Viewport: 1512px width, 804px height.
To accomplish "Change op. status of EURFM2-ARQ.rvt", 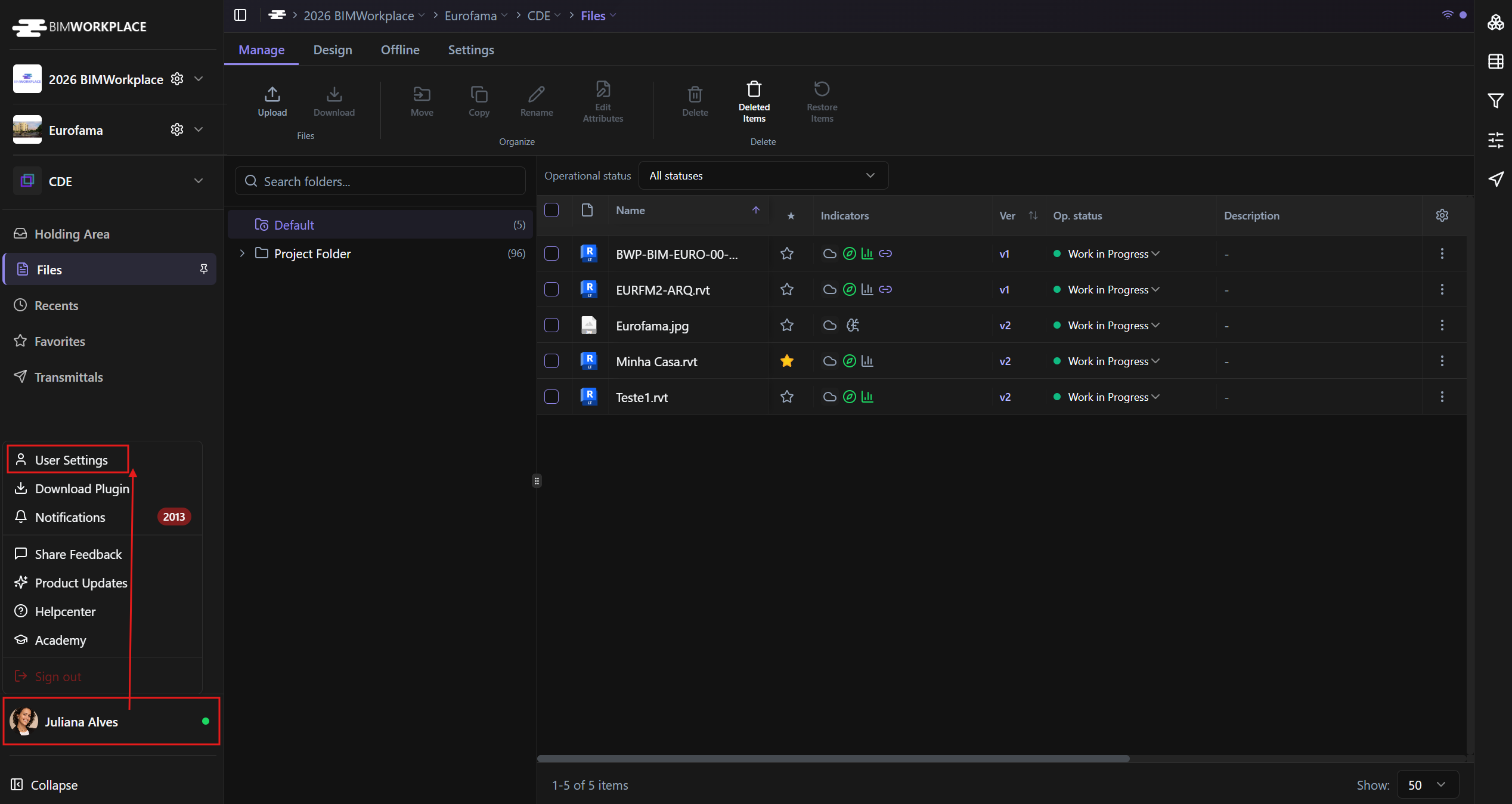I will click(x=1107, y=289).
